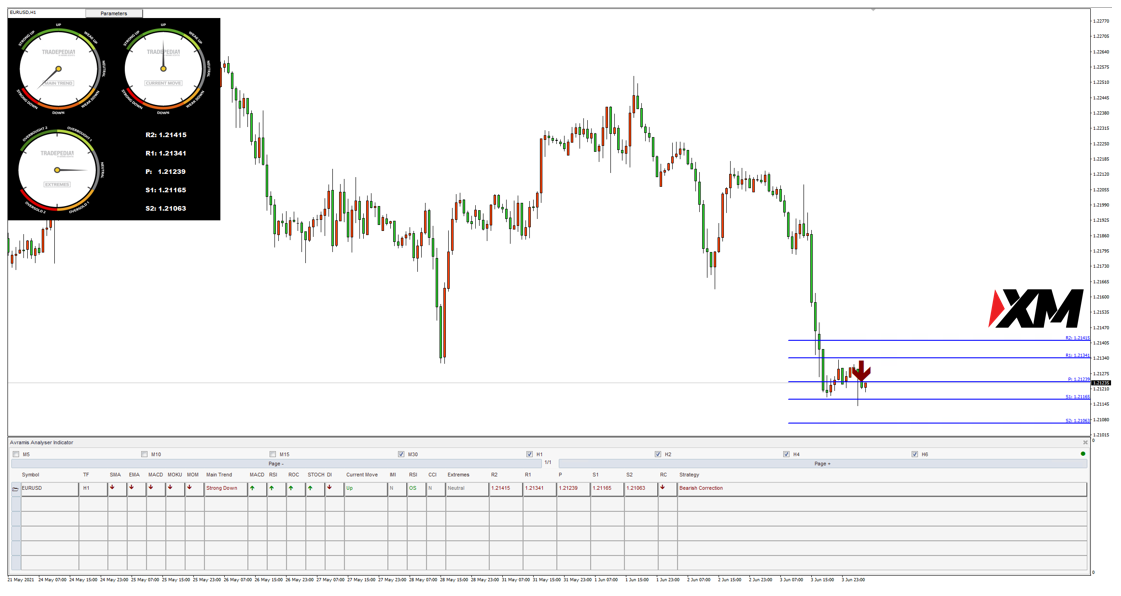The image size is (1121, 596).
Task: Uncheck the M30 timeframe checkbox
Action: 401,454
